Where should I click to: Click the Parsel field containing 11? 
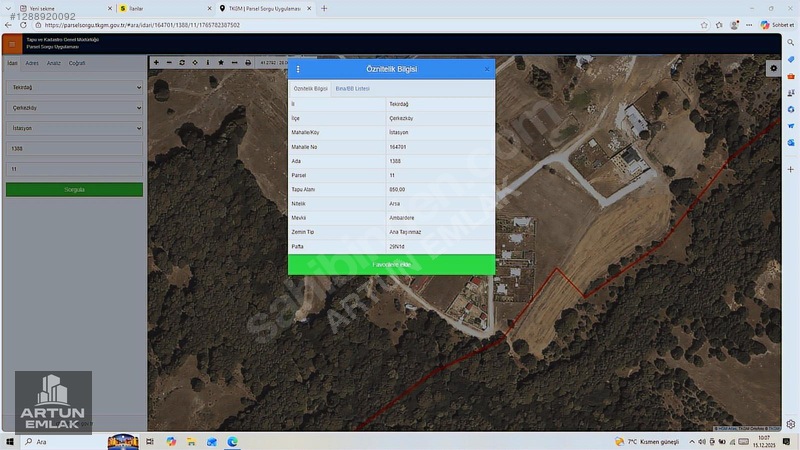point(74,169)
